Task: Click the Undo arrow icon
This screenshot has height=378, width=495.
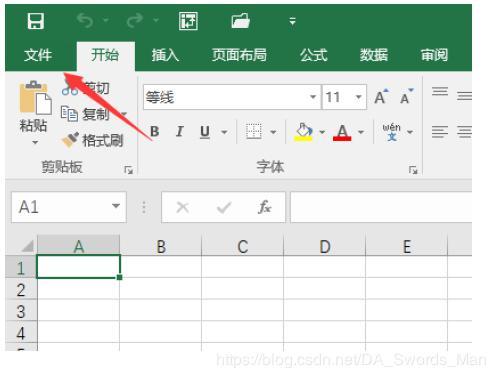Action: coord(85,20)
